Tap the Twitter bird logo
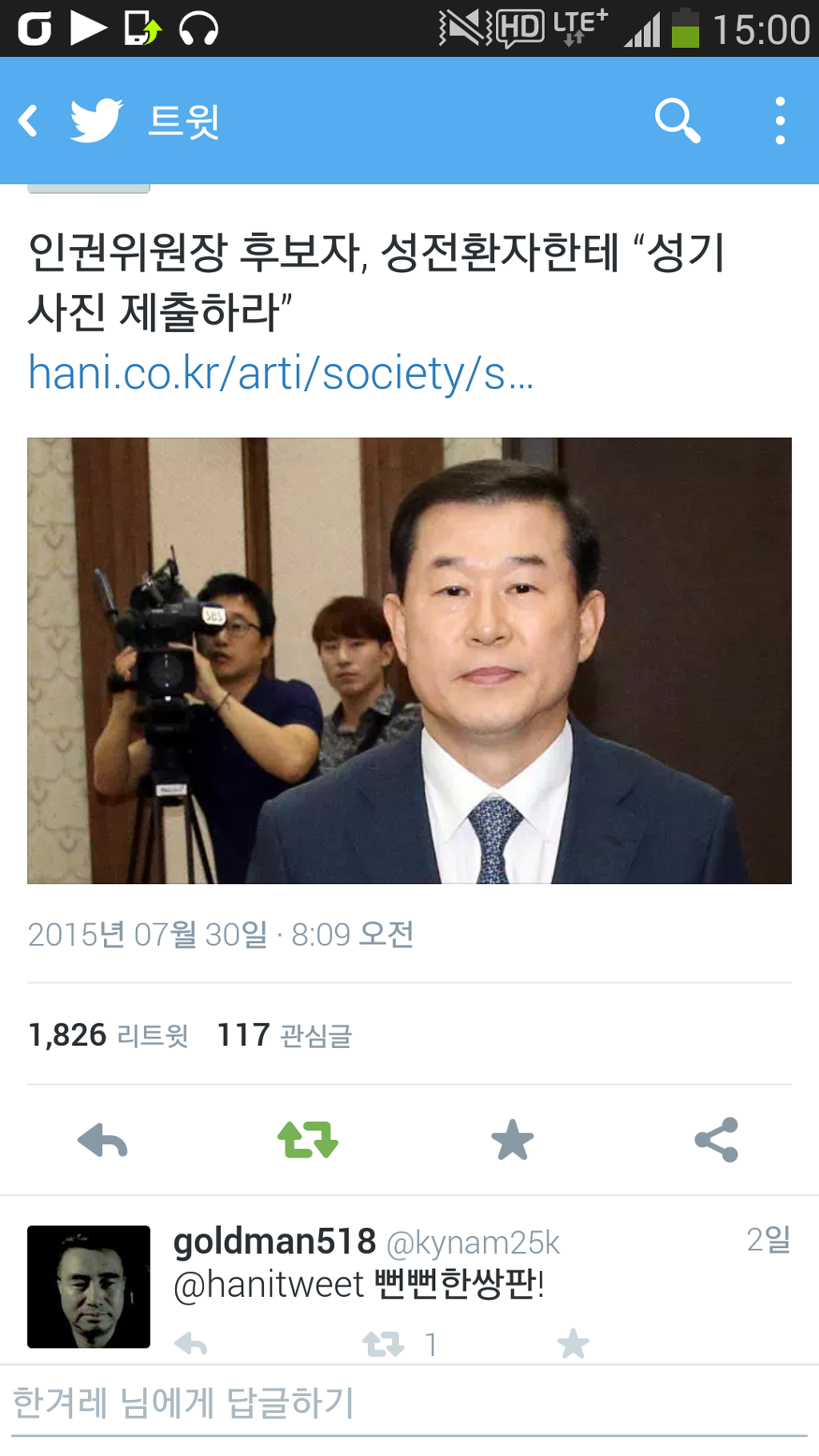The image size is (819, 1456). [96, 121]
